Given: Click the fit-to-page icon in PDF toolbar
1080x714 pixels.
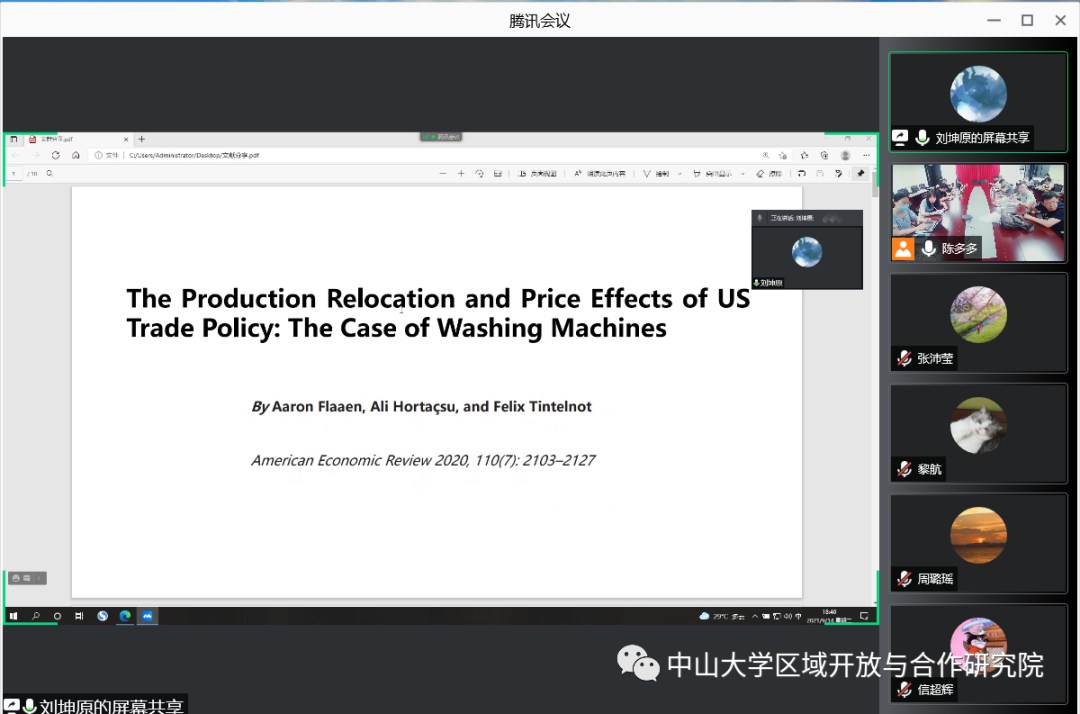Looking at the screenshot, I should click(498, 174).
